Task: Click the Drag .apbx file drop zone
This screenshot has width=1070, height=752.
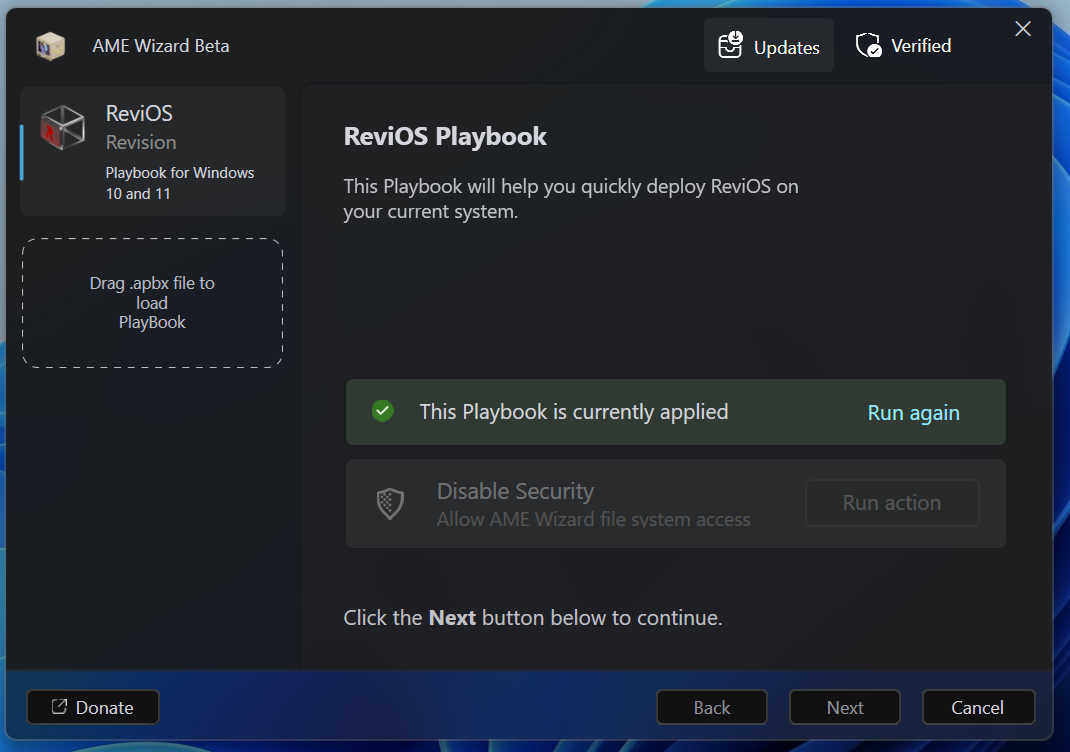Action: click(x=152, y=303)
